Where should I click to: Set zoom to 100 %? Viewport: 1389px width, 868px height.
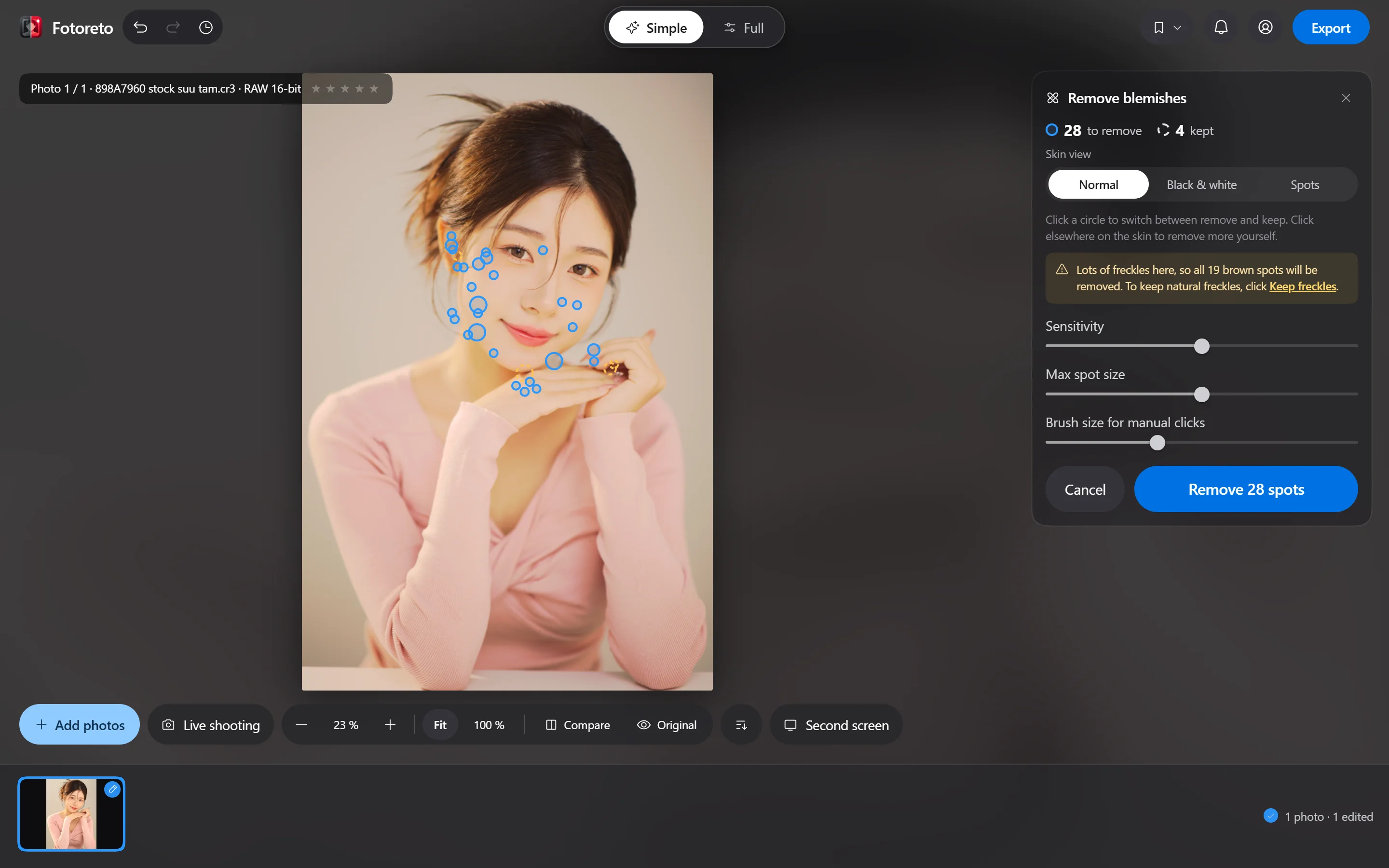489,725
